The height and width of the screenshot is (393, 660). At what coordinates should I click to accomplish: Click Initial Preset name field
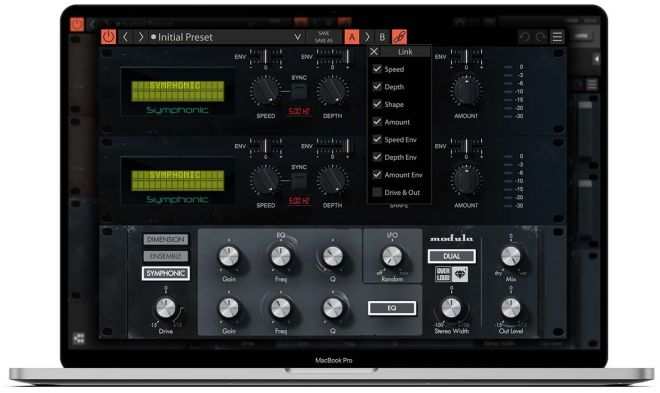point(185,37)
